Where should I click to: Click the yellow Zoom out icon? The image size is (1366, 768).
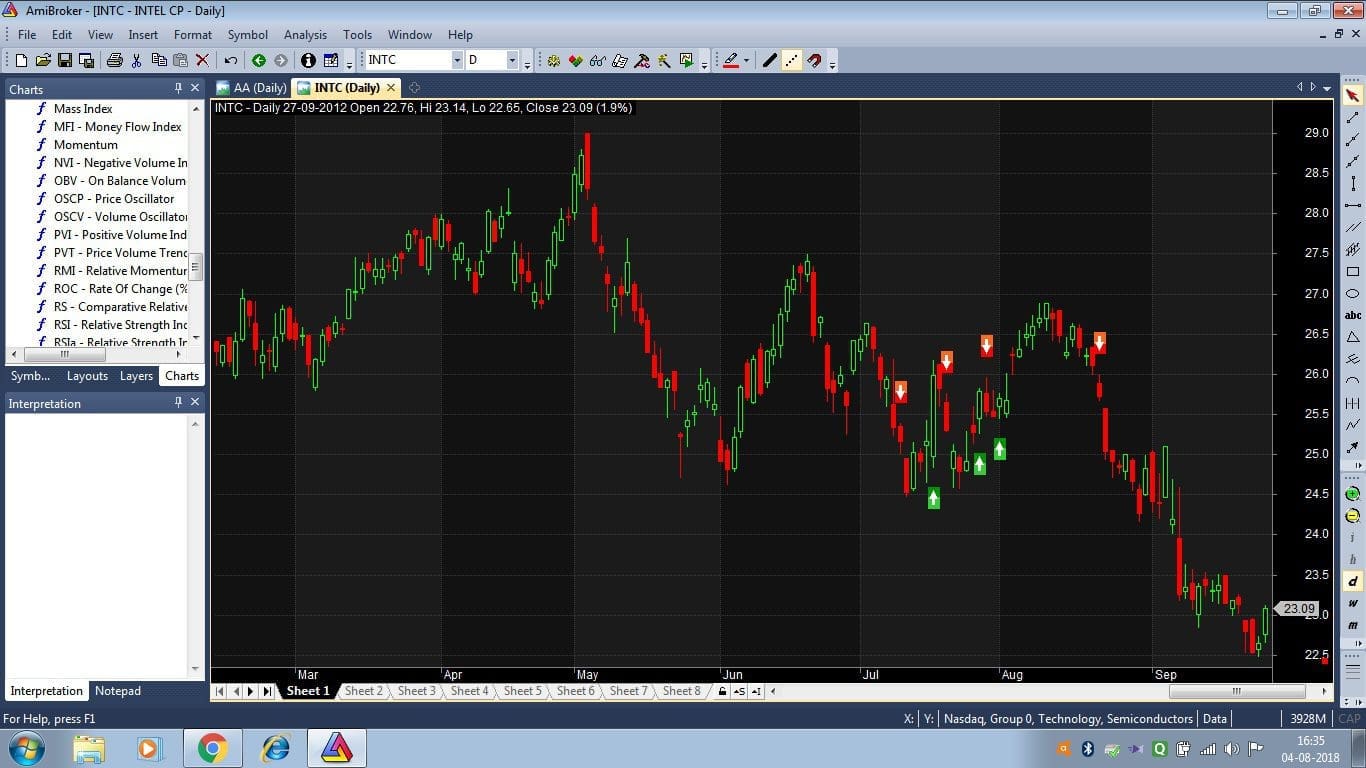[x=1352, y=516]
